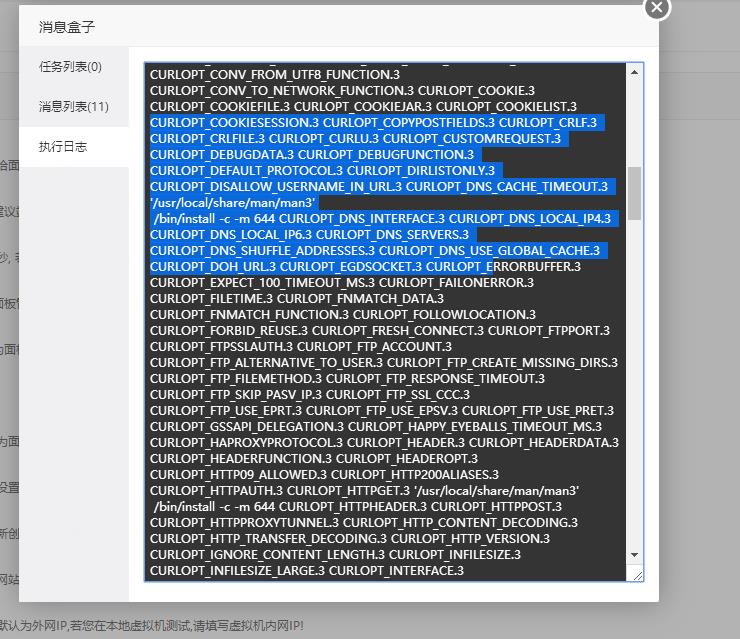Click the text CURLOPT_HTTPAUTH.3
Viewport: 740px width, 639px height.
[216, 492]
